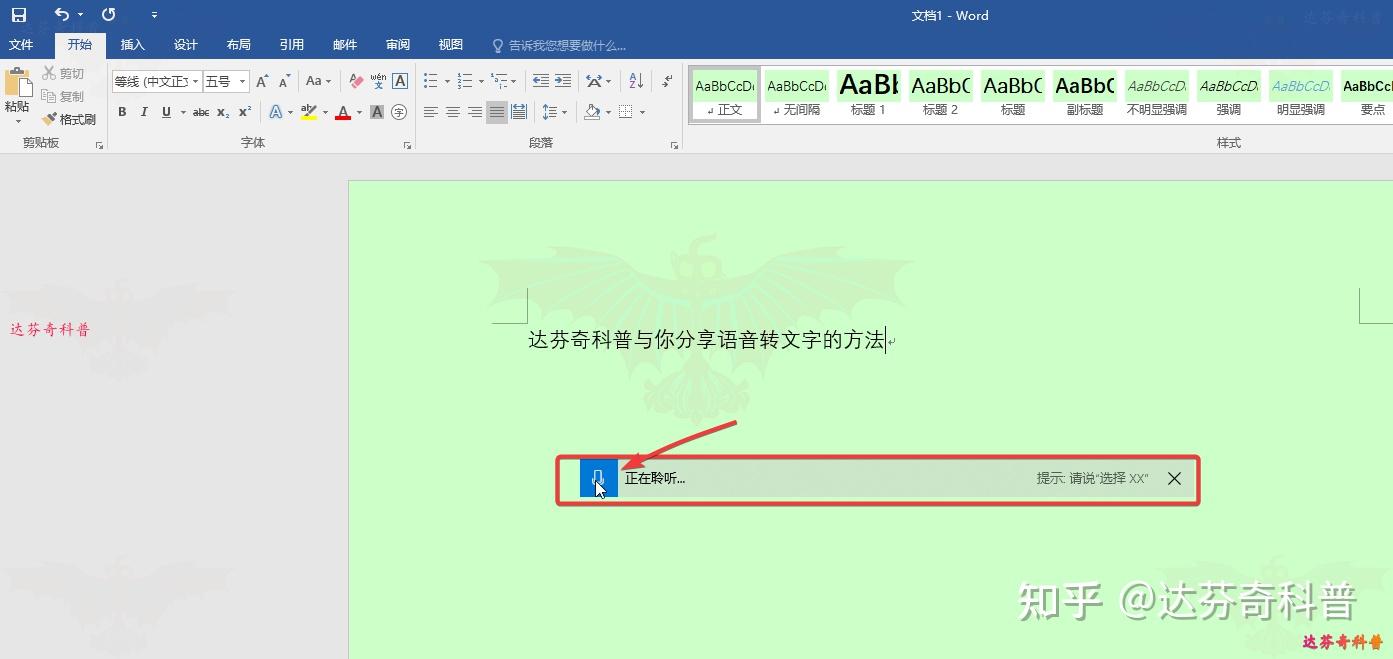Open the 字体 dialog launcher
The image size is (1393, 659).
tap(407, 146)
